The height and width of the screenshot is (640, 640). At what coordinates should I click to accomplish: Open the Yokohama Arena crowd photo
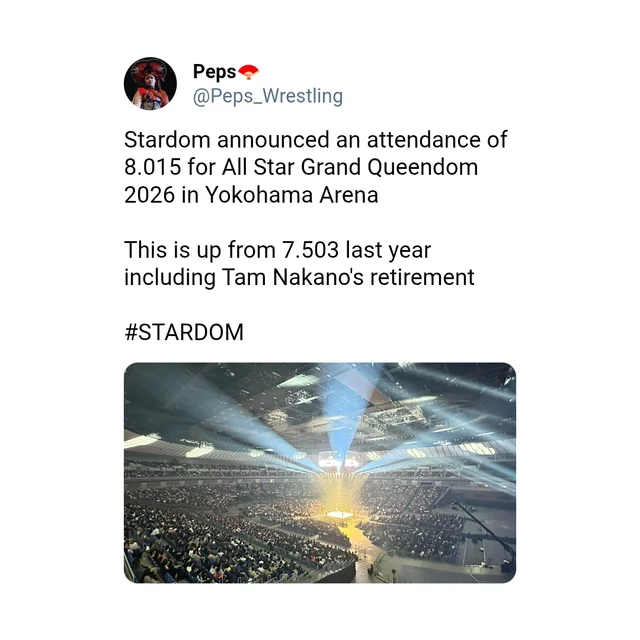point(320,473)
